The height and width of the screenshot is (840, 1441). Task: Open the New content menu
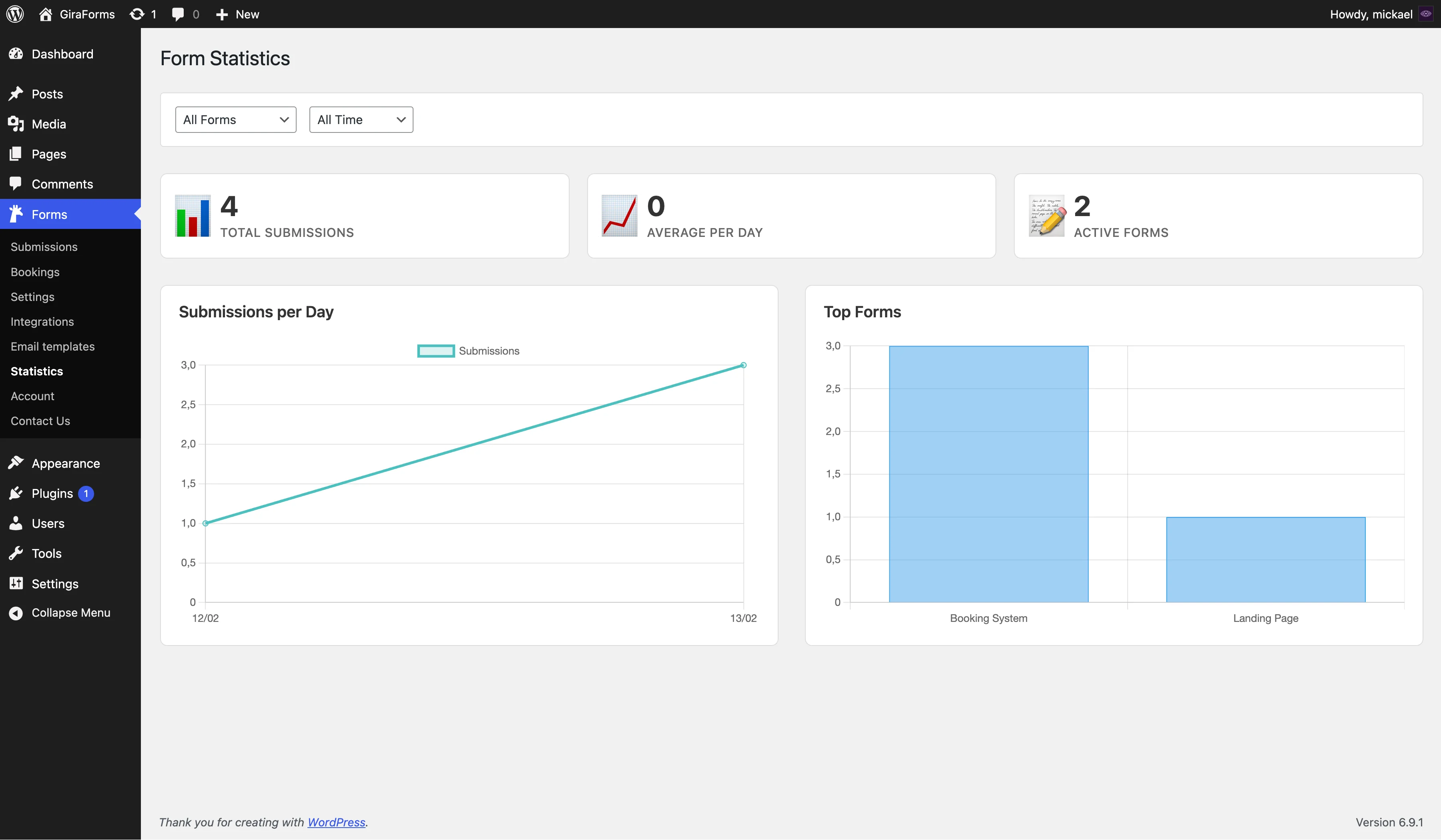(236, 14)
